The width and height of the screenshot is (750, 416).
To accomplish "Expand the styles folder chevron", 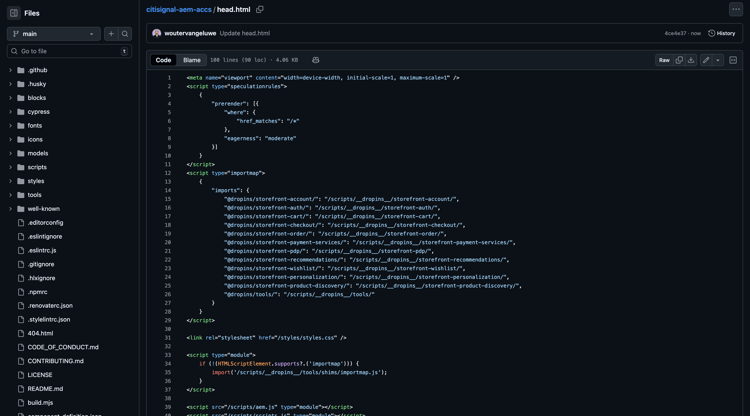I will (11, 181).
